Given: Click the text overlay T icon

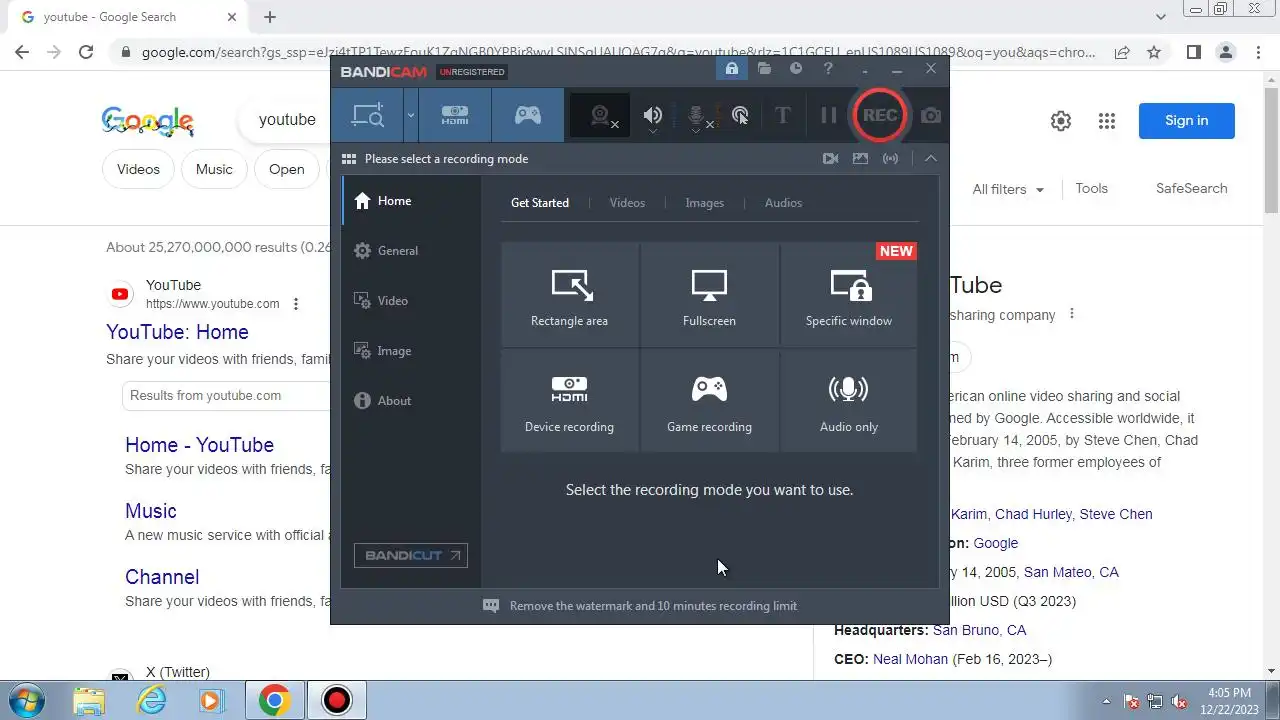Looking at the screenshot, I should [x=783, y=115].
